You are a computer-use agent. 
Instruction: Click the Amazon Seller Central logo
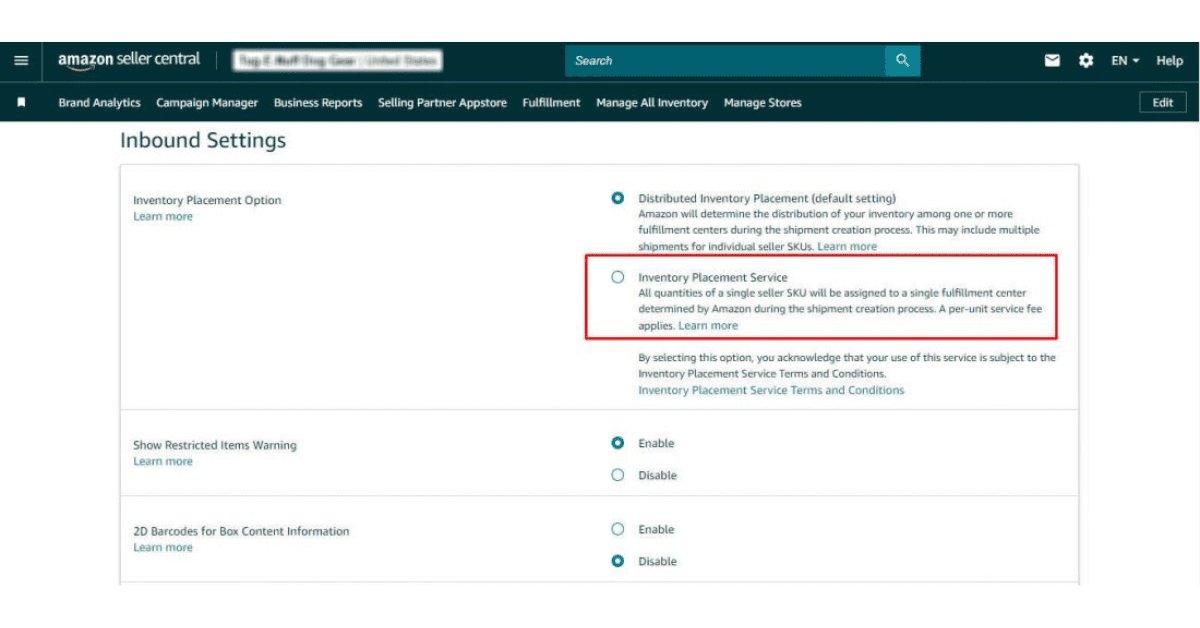(x=129, y=60)
